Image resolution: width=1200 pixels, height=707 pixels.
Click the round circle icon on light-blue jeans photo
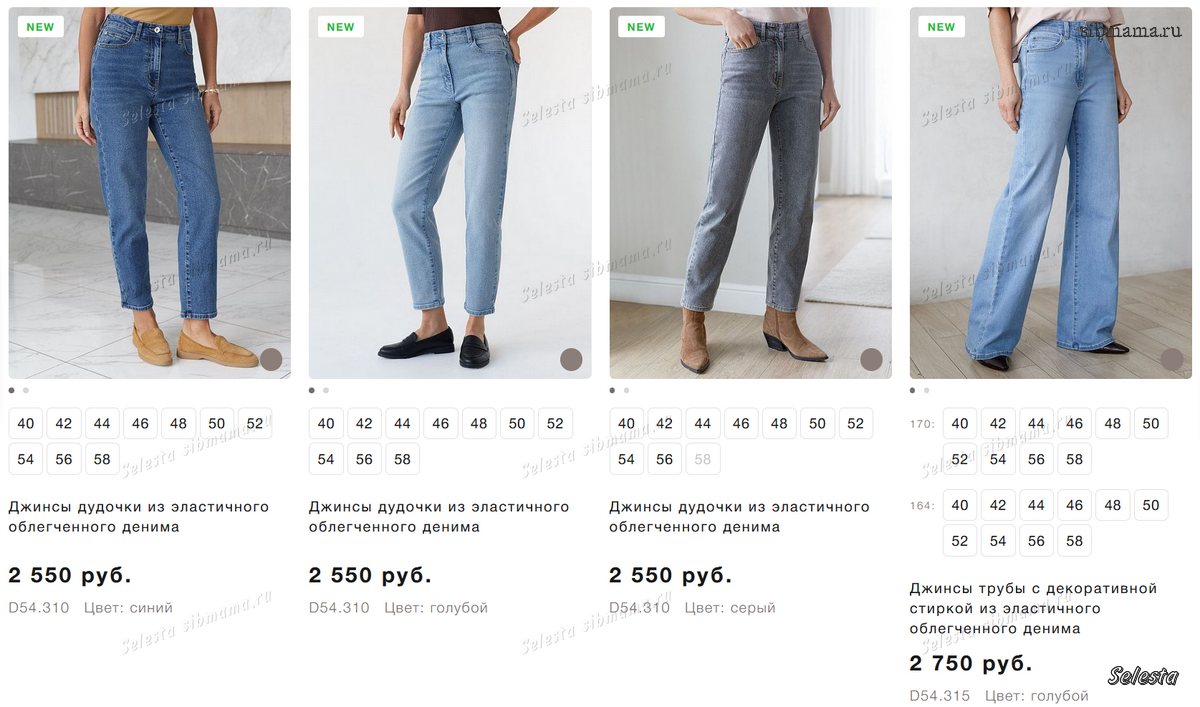[571, 360]
